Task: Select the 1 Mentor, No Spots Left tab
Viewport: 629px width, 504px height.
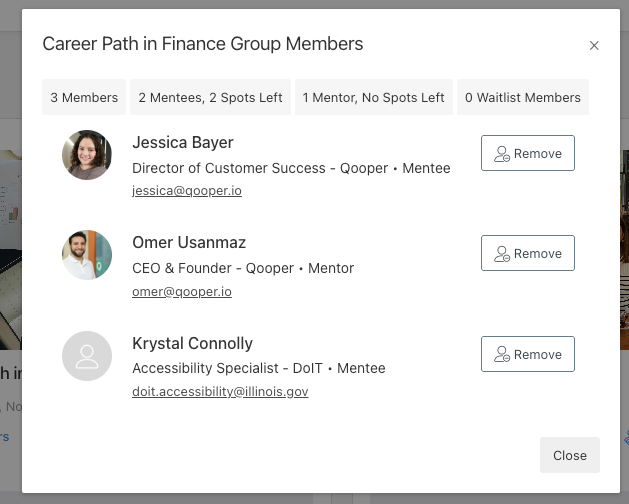Action: pyautogui.click(x=373, y=97)
